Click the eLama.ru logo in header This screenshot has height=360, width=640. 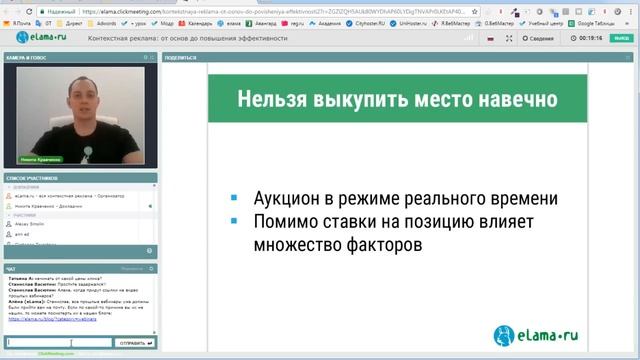point(41,38)
